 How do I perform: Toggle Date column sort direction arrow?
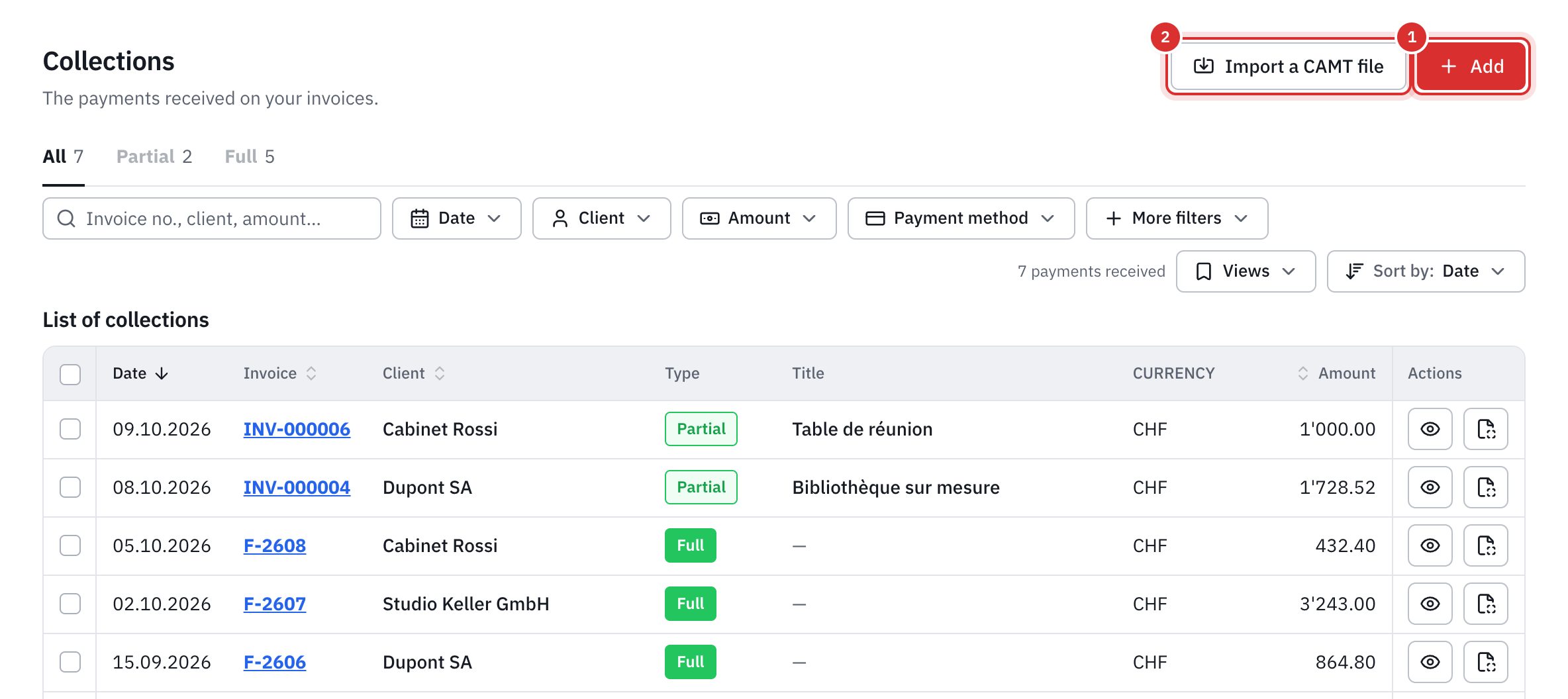click(162, 373)
